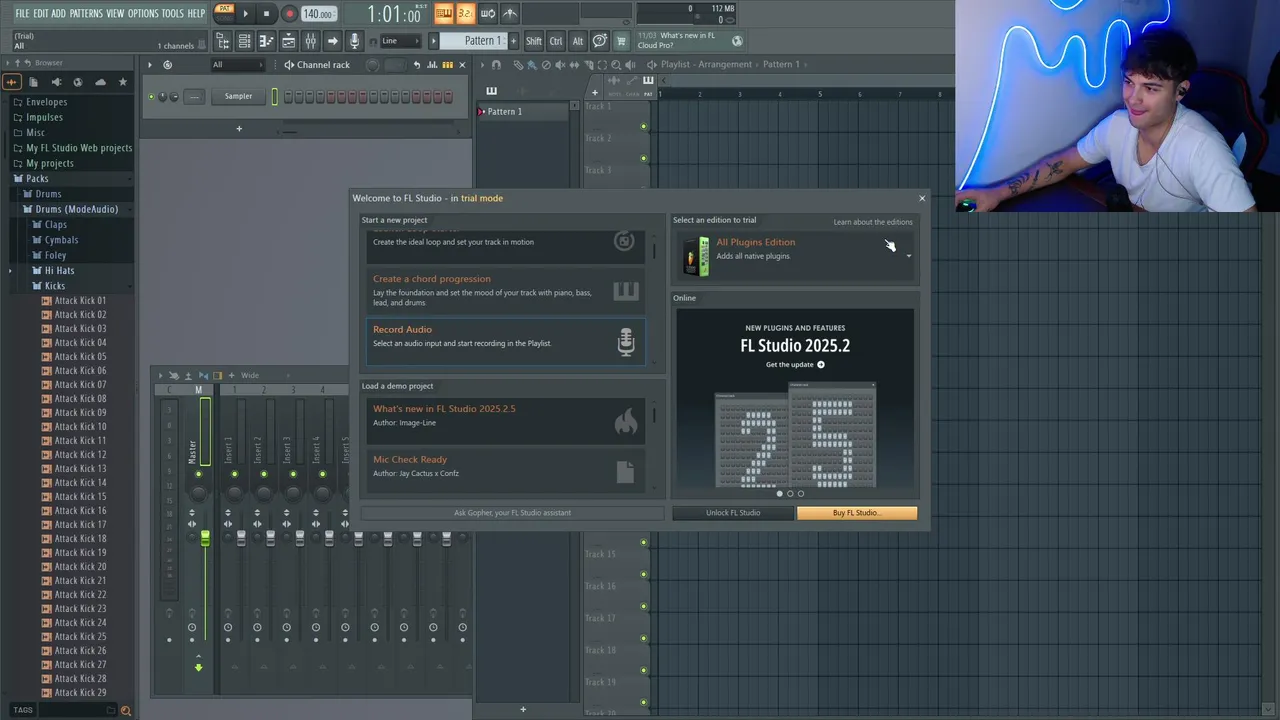This screenshot has height=720, width=1280.
Task: Click the Unlock FL Studio button
Action: (733, 513)
